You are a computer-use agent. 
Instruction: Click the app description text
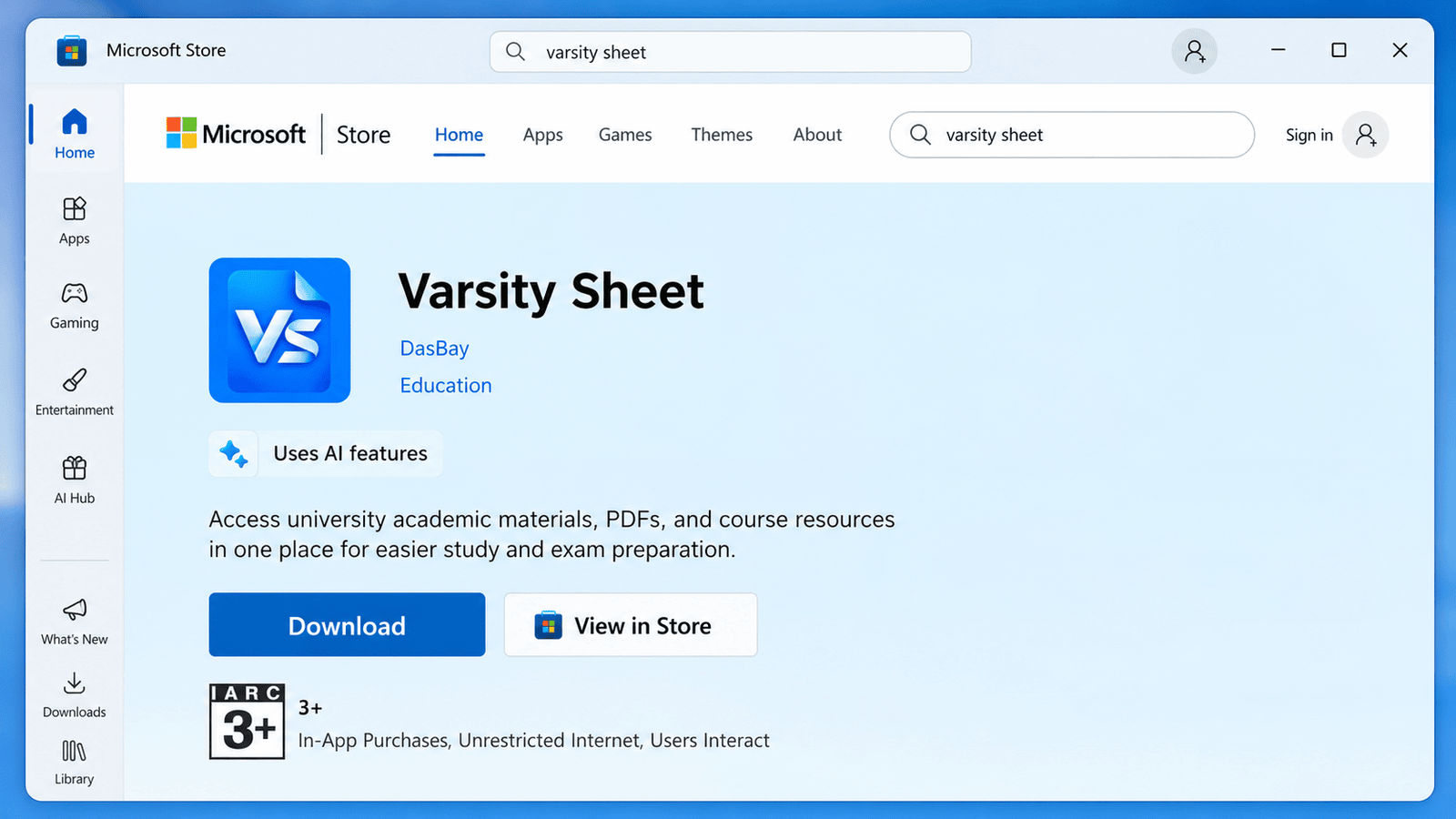pyautogui.click(x=551, y=534)
